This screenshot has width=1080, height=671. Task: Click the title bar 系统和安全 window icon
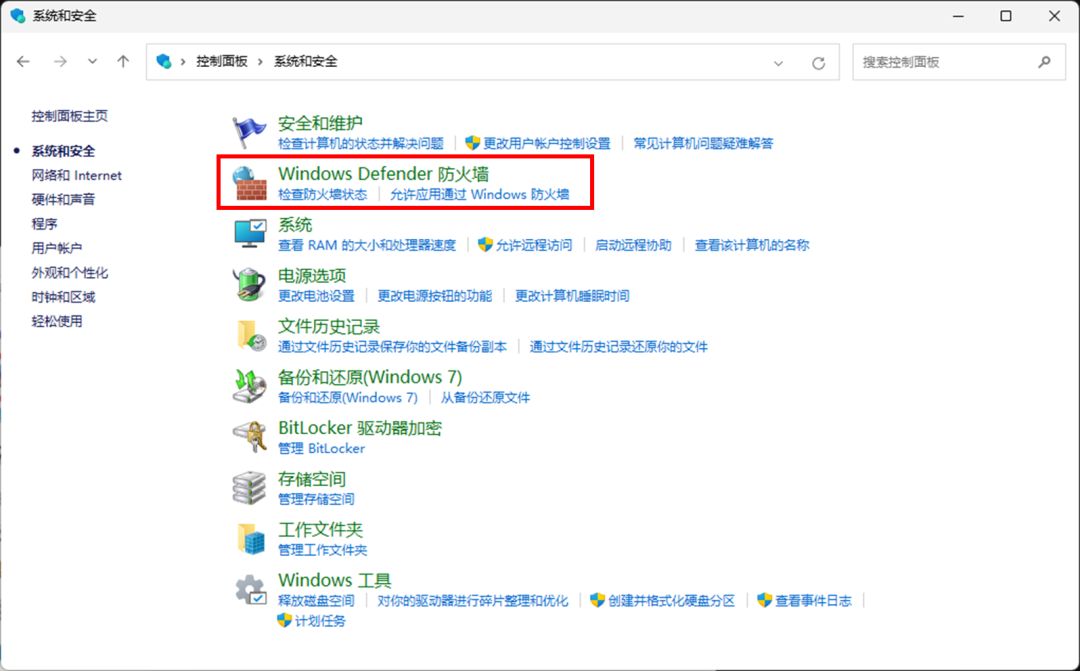[x=18, y=15]
